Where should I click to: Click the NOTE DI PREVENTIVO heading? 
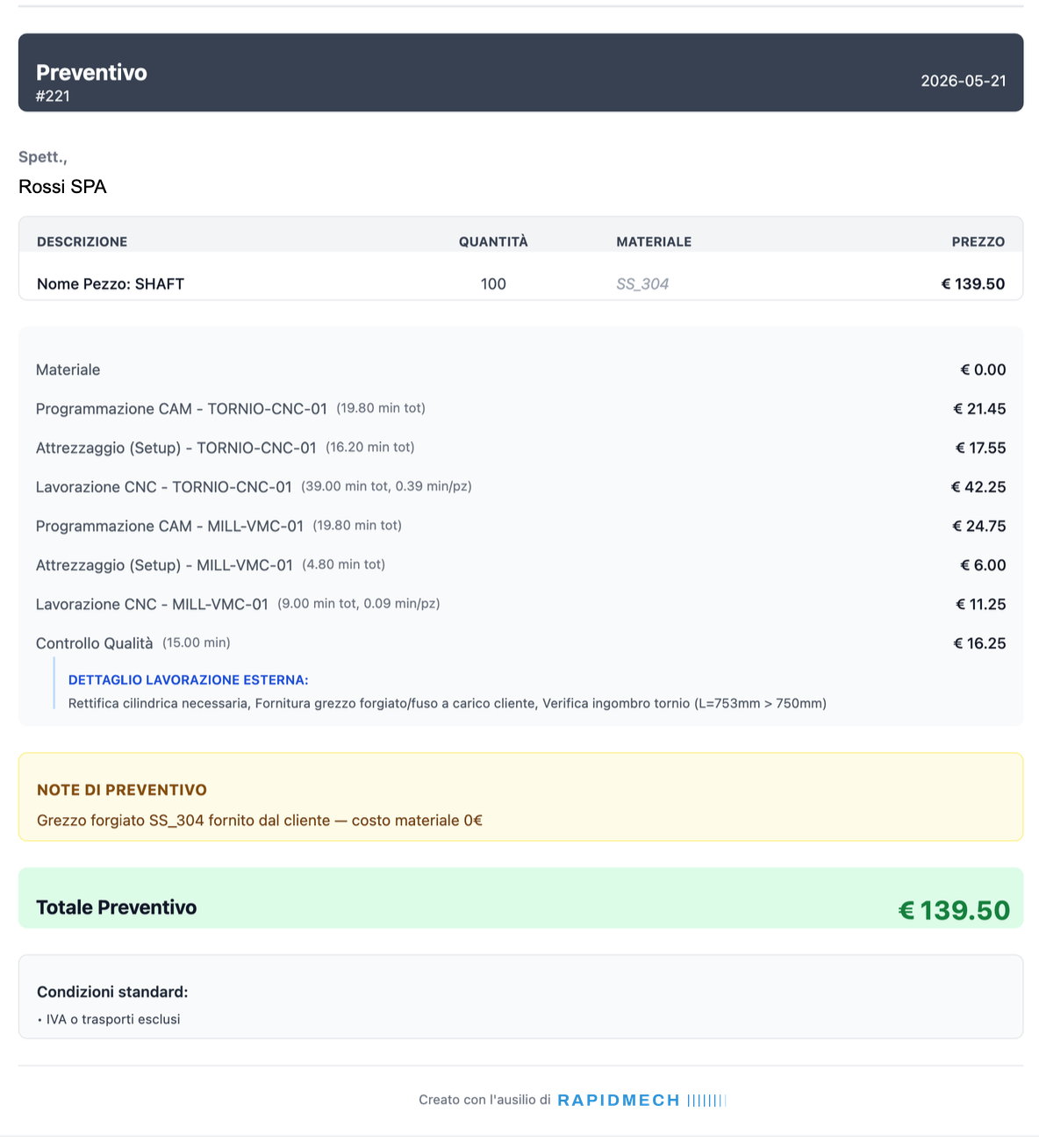click(122, 790)
